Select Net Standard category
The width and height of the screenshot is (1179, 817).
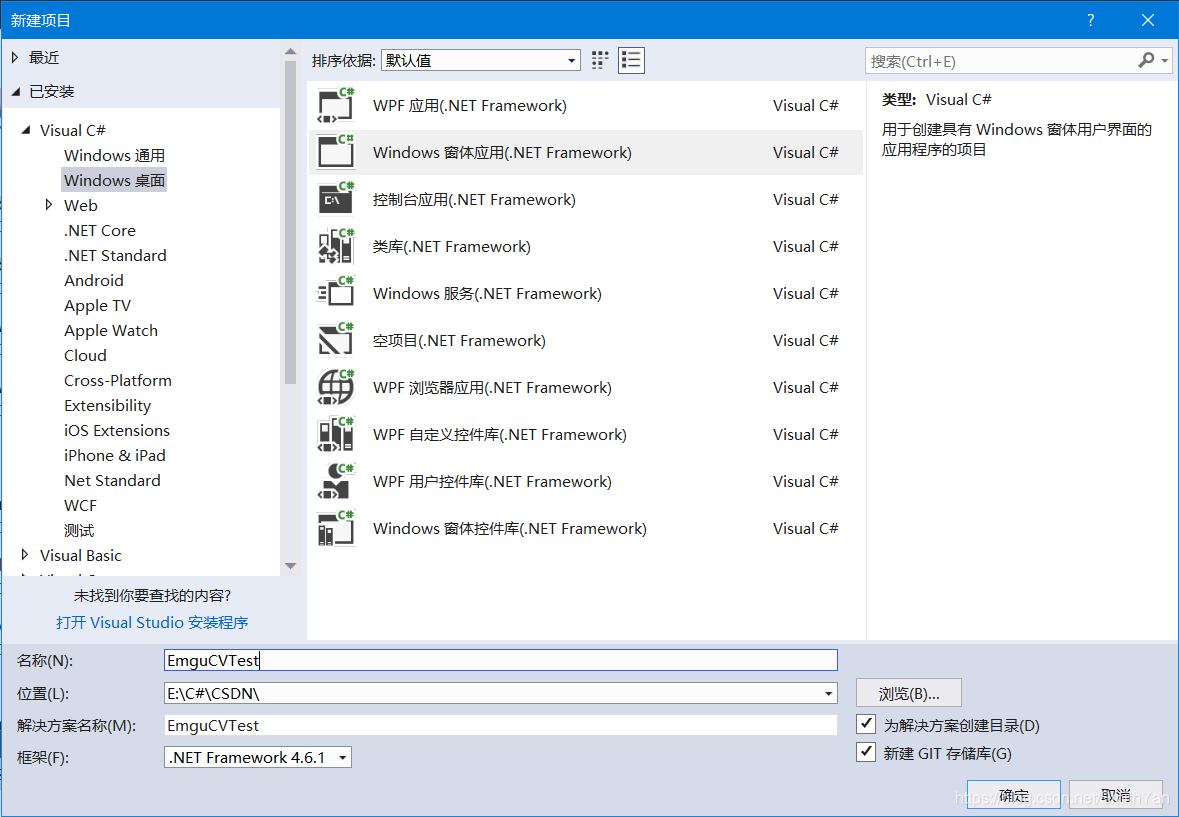point(113,480)
